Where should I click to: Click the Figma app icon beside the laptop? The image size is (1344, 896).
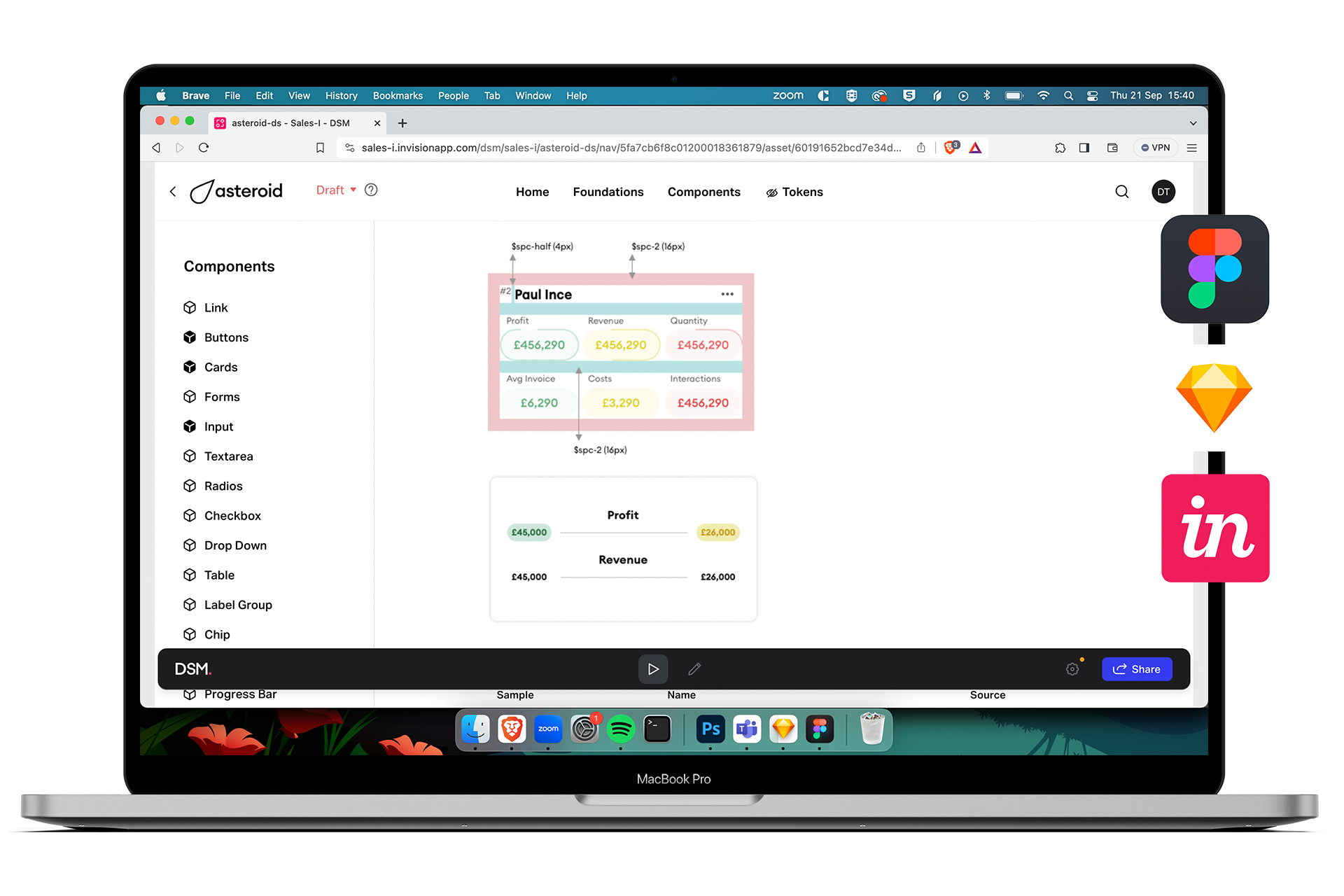(x=1214, y=269)
